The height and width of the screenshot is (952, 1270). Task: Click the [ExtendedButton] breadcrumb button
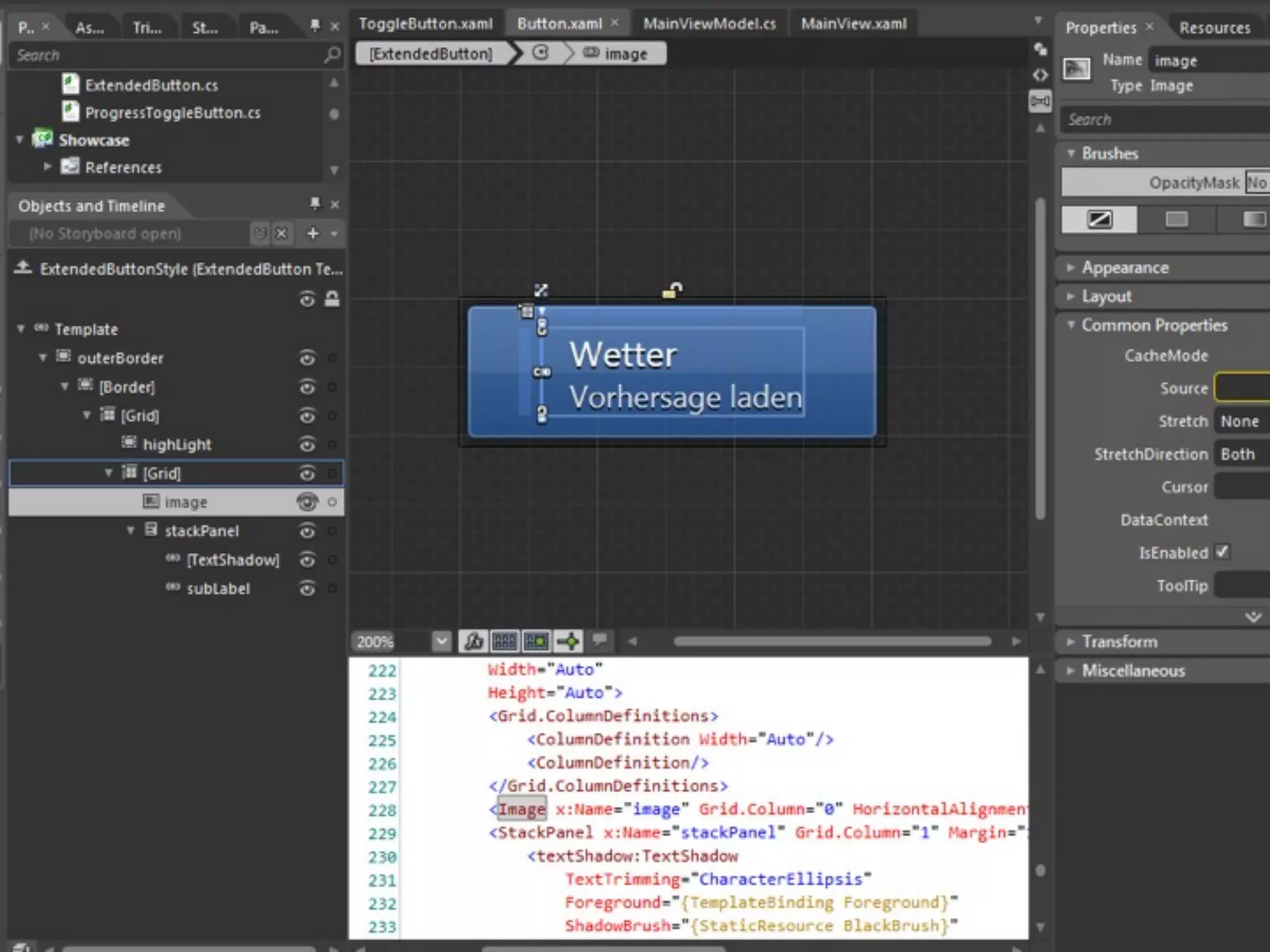(431, 54)
